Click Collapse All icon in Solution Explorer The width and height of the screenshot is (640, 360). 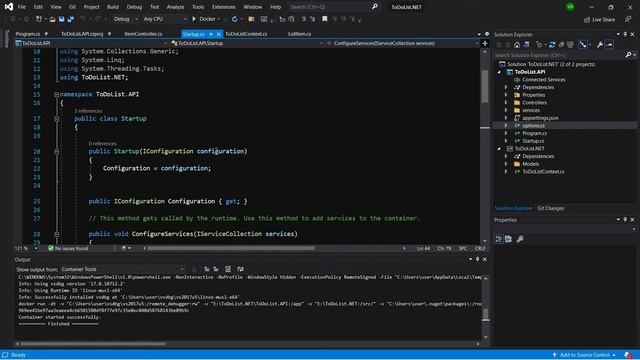point(561,44)
